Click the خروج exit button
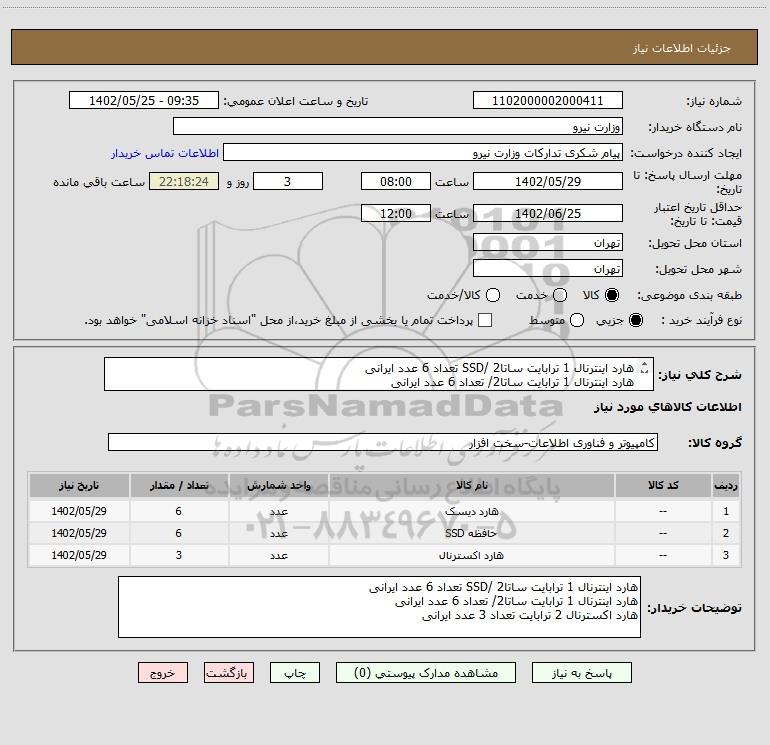Image resolution: width=770 pixels, height=745 pixels. tap(163, 672)
